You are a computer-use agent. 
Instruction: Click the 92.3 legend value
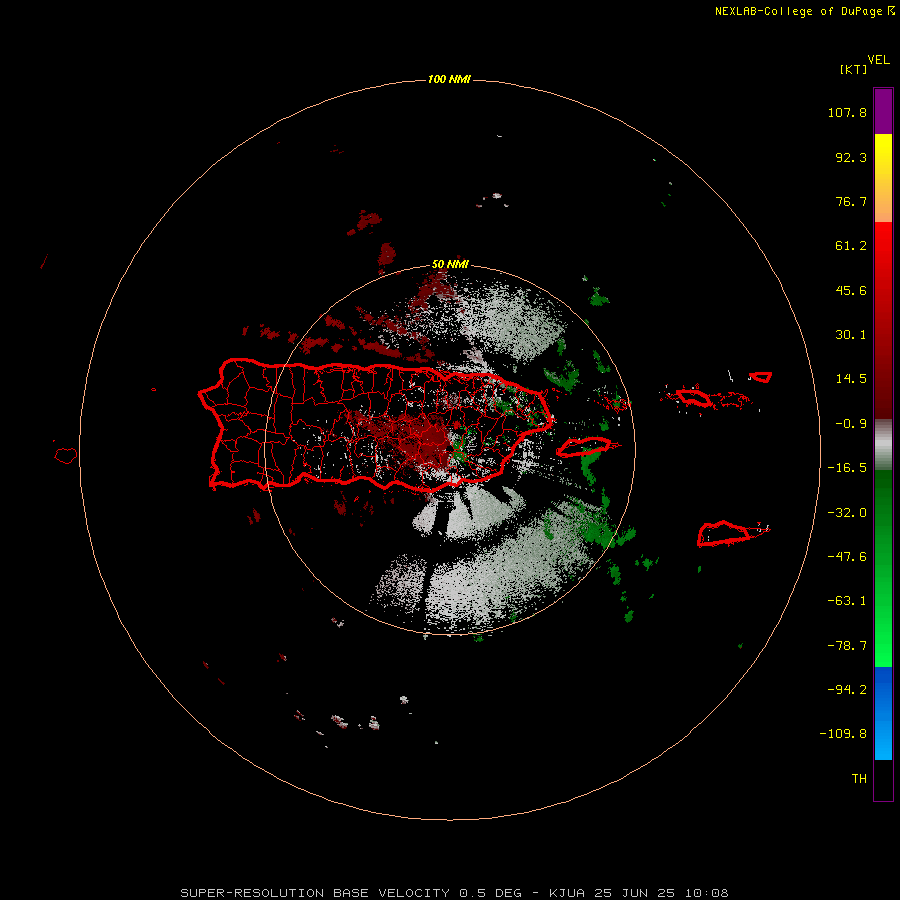coord(851,157)
